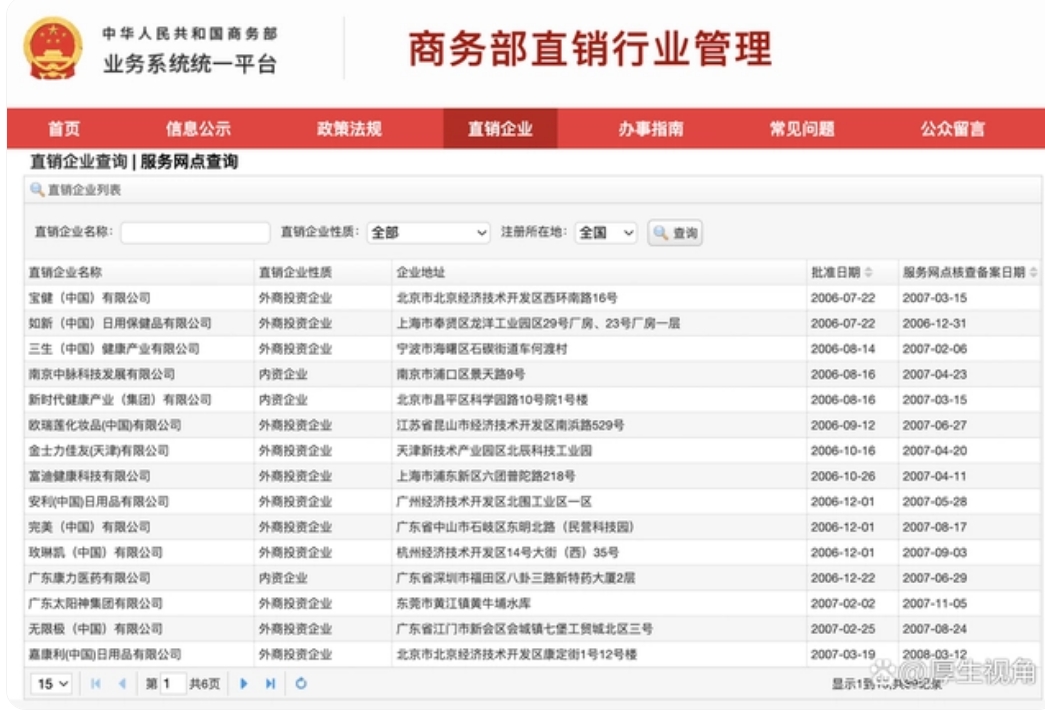Select company 富迪健康科技有限公司
The height and width of the screenshot is (715, 1045).
pos(89,476)
